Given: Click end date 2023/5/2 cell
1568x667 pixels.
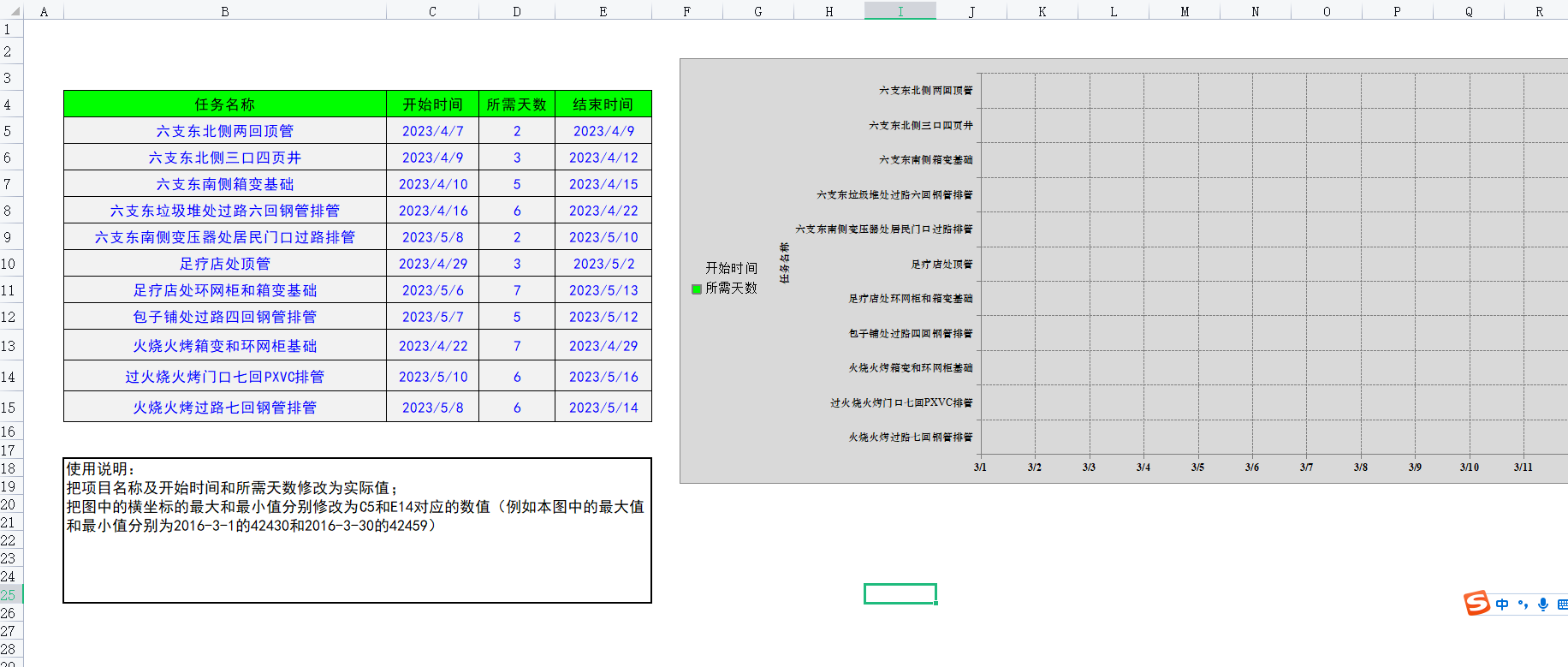Looking at the screenshot, I should coord(603,264).
